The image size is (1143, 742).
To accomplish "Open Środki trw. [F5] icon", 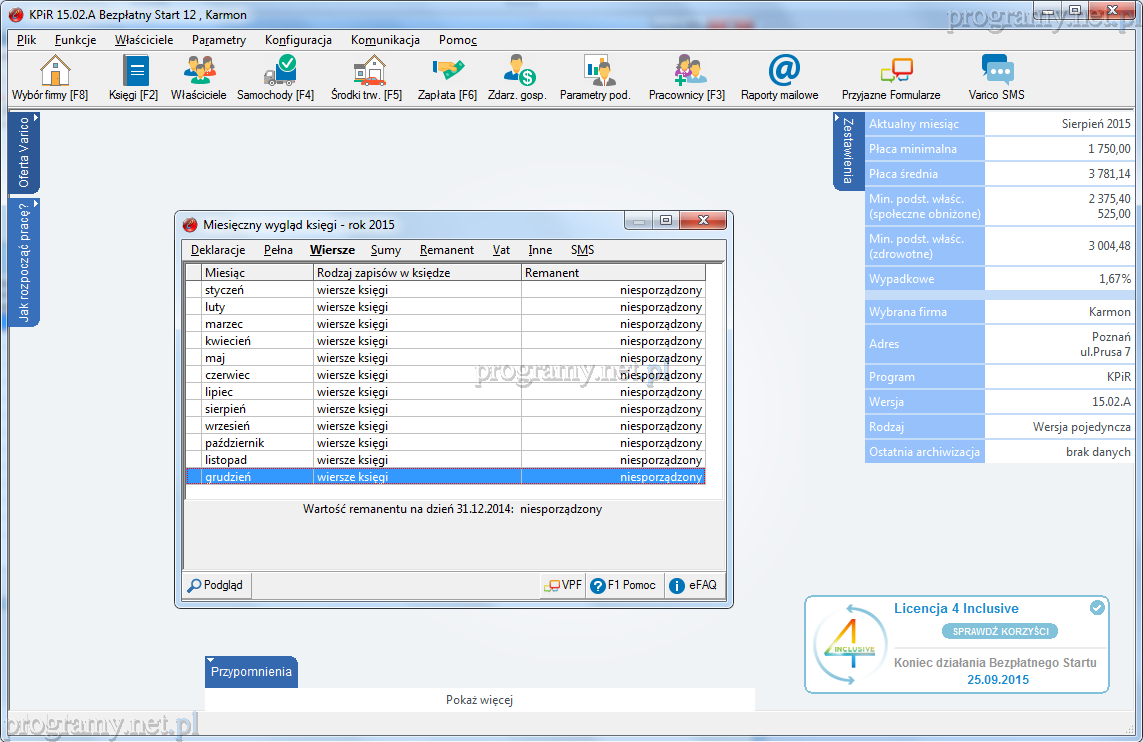I will (367, 72).
